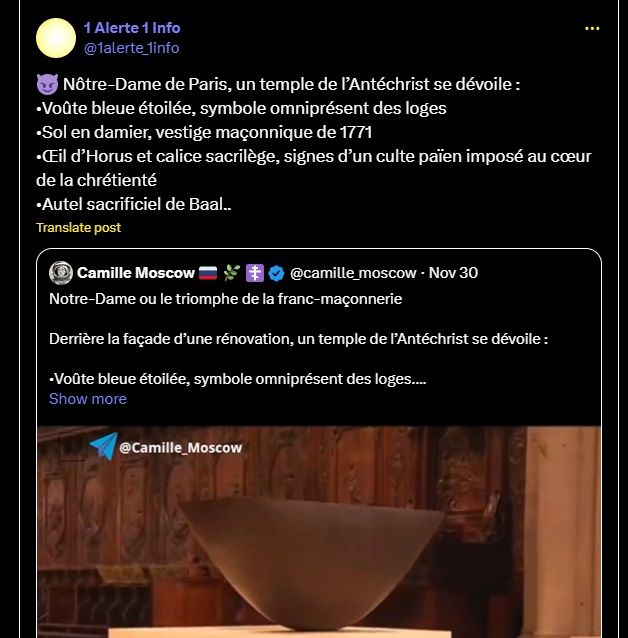Image resolution: width=628 pixels, height=638 pixels.
Task: Click the Russian flag emoji in quoted name
Action: point(208,273)
